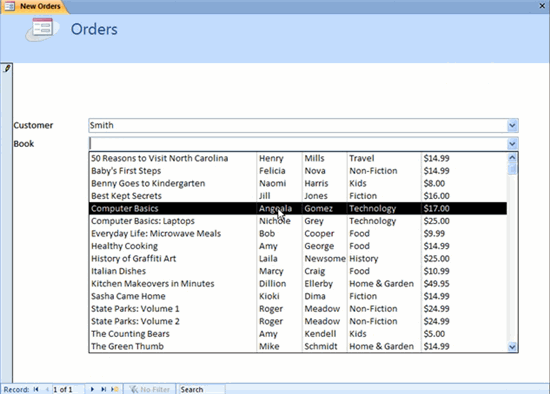The width and height of the screenshot is (550, 394).
Task: Select Kitchen Makeovers in Minutes
Action: click(298, 283)
